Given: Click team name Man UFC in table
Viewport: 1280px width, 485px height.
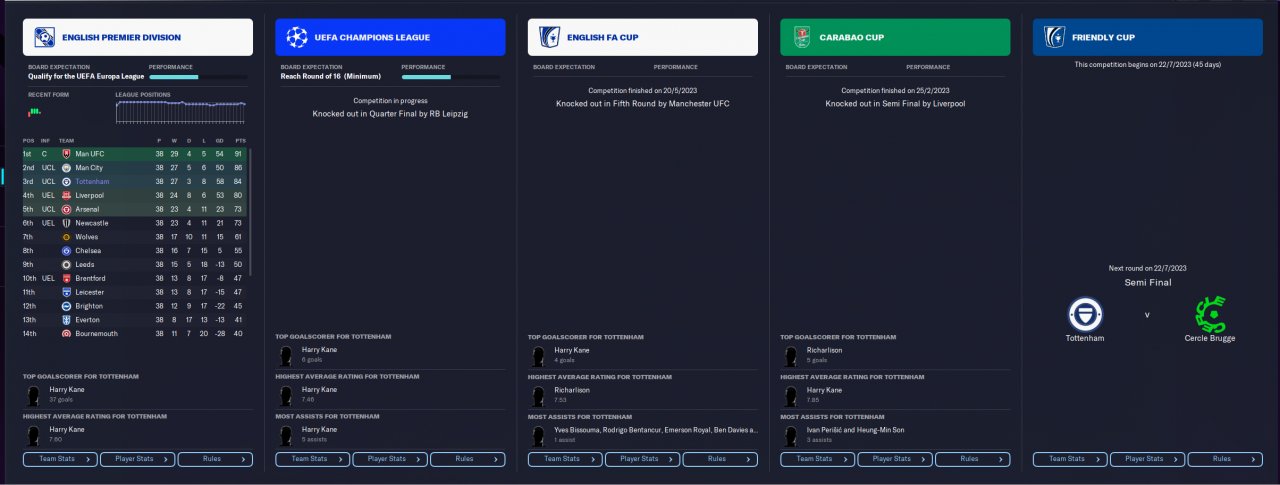Looking at the screenshot, I should point(90,154).
